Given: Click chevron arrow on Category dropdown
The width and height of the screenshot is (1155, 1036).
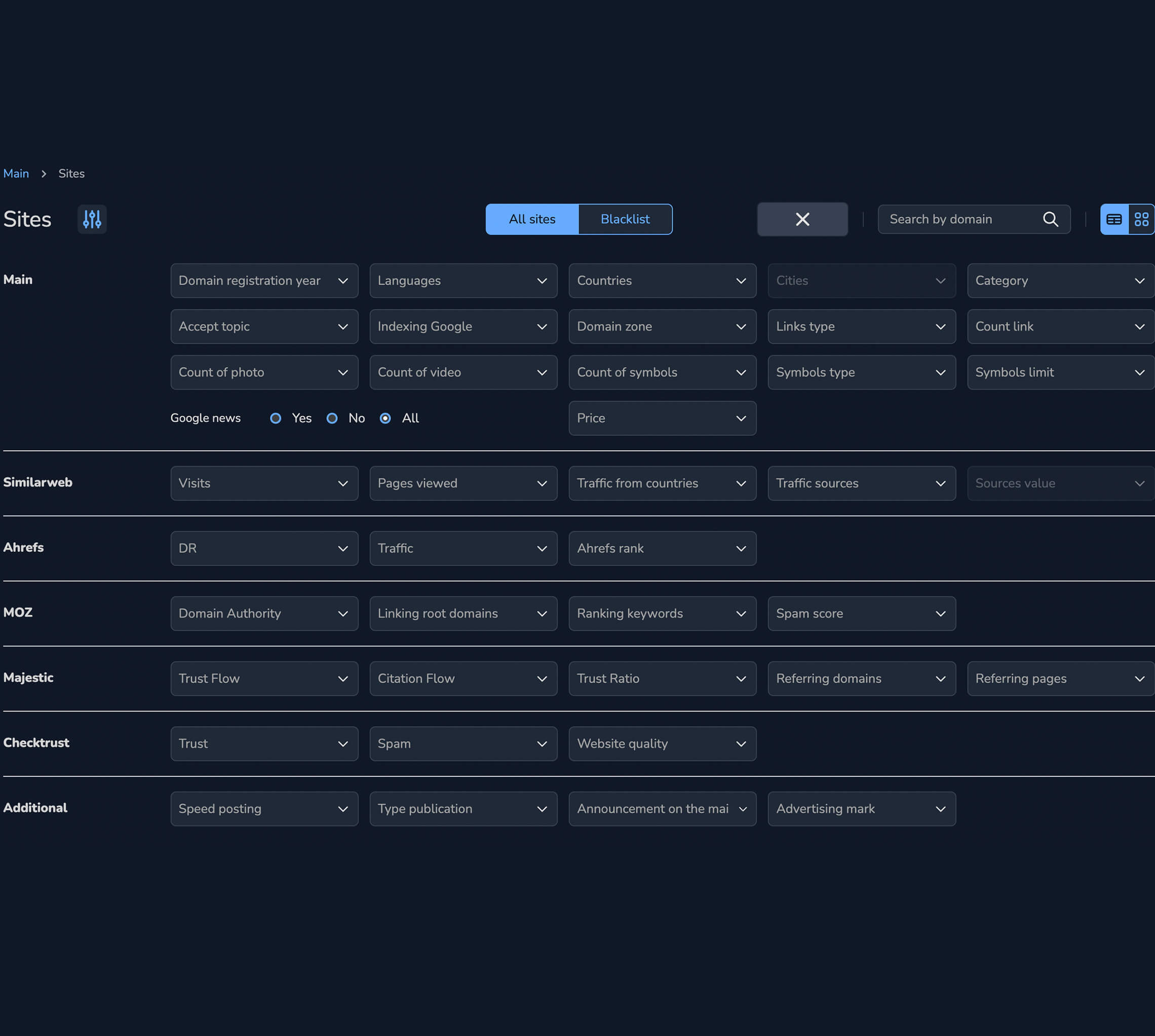Looking at the screenshot, I should click(x=1139, y=281).
